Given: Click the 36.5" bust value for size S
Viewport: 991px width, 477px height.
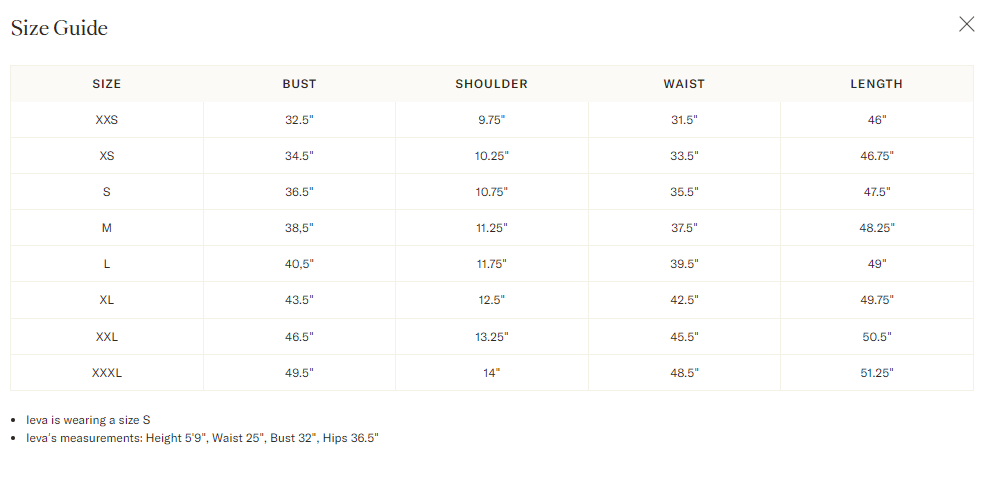Looking at the screenshot, I should [x=300, y=192].
